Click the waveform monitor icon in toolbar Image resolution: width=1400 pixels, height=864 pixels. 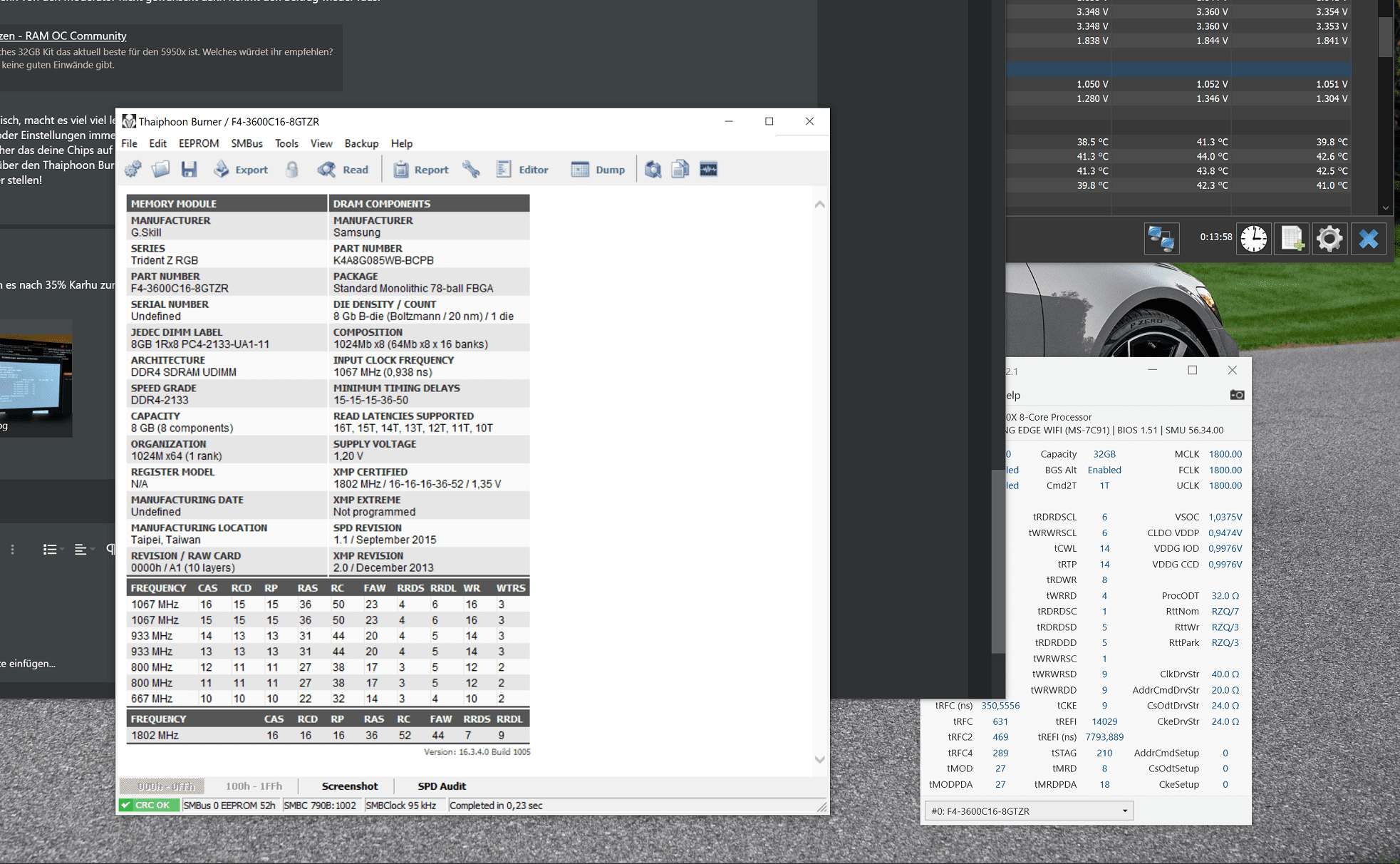709,169
